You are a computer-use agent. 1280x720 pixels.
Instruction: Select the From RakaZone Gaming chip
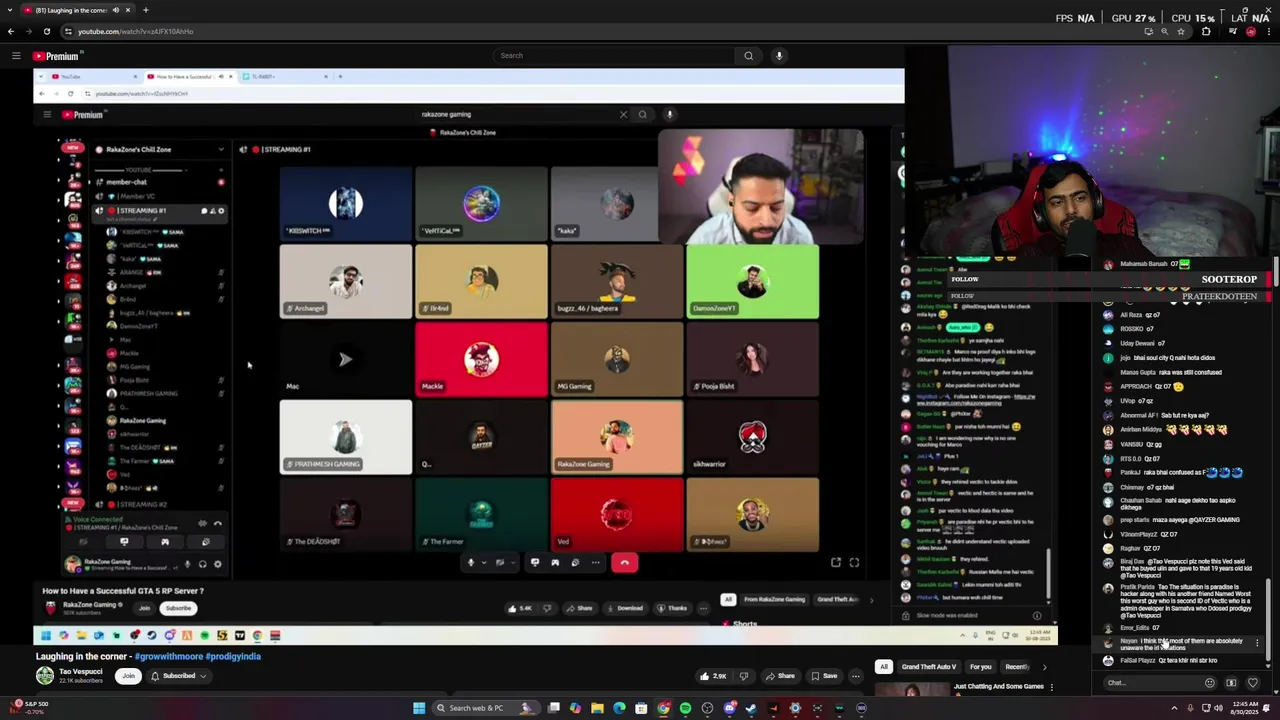tap(774, 600)
